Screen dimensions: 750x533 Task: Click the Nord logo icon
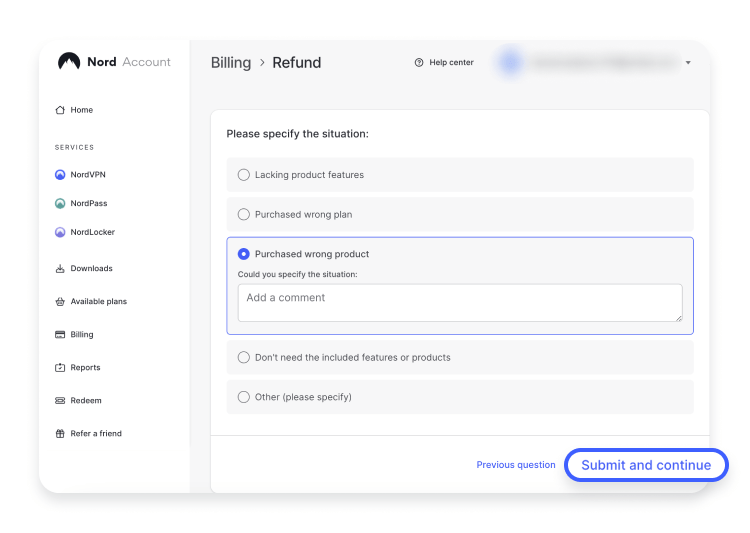69,61
